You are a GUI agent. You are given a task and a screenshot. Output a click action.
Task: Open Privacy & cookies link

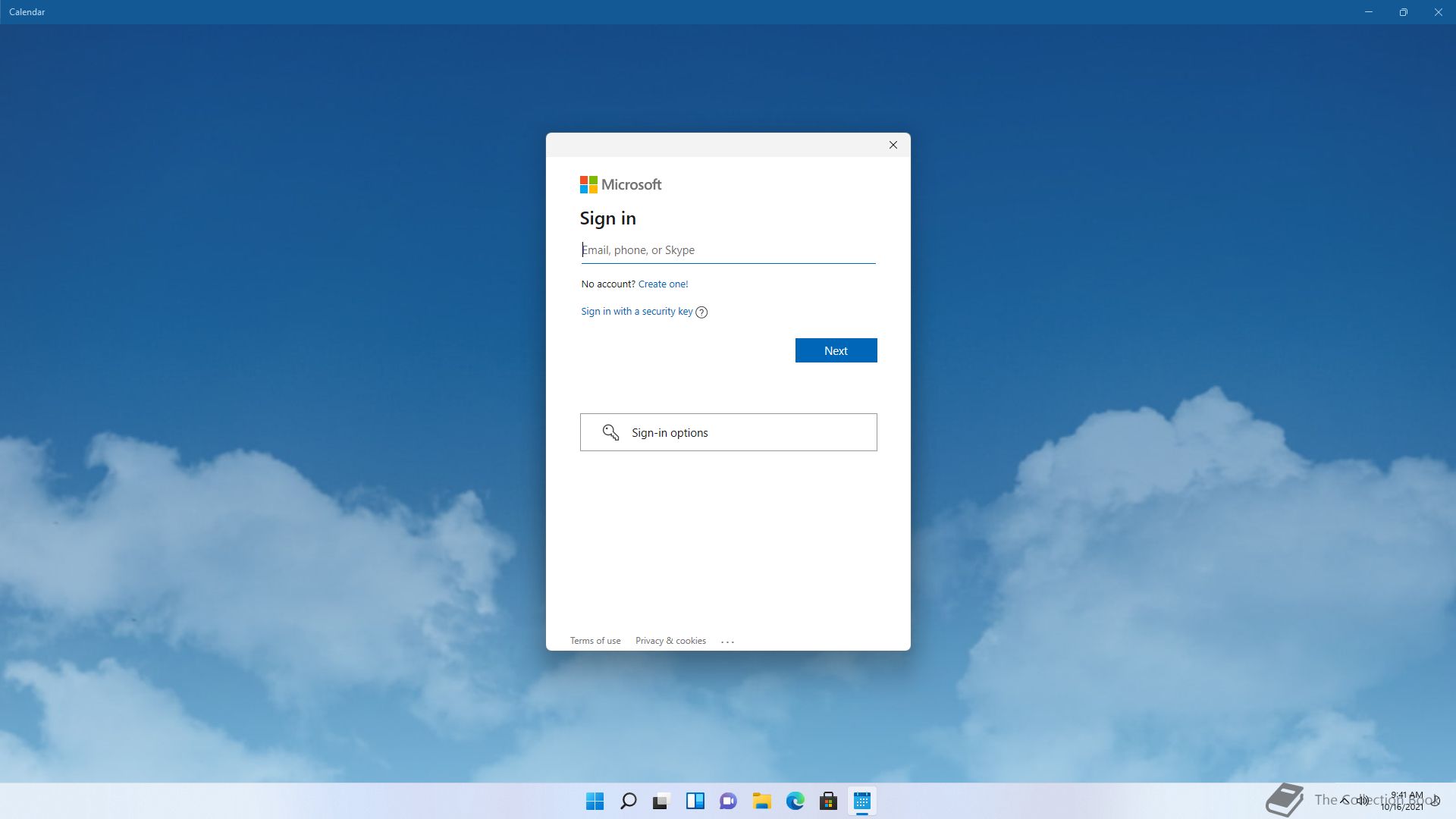(x=670, y=641)
